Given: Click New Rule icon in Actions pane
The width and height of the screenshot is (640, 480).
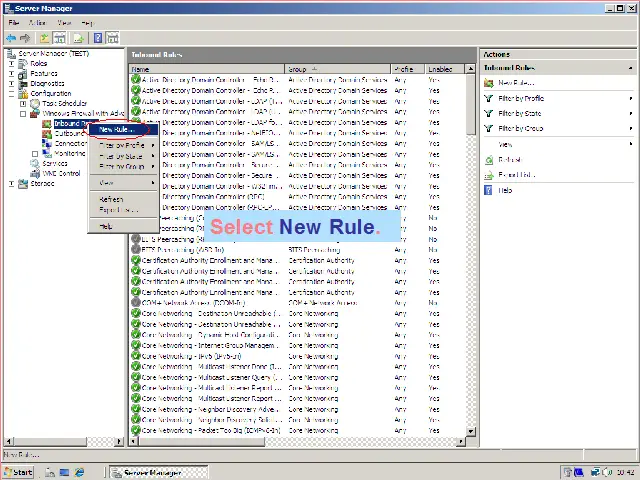Looking at the screenshot, I should tap(489, 83).
